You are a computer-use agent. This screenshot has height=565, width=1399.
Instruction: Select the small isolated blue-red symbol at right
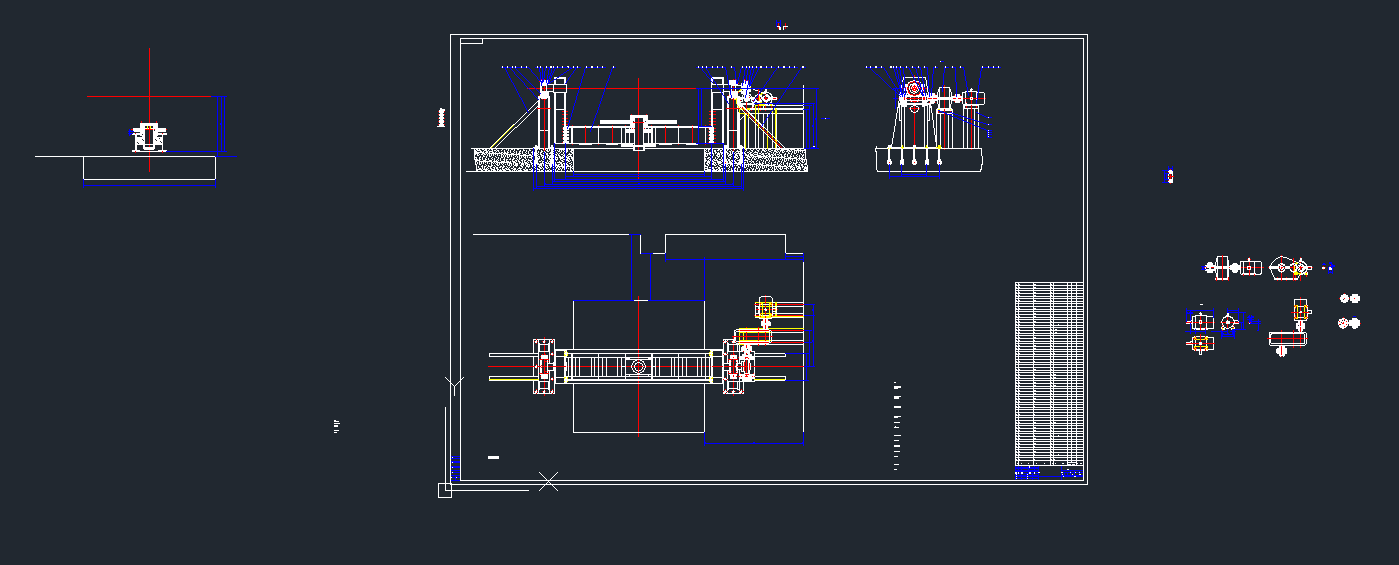(1167, 176)
